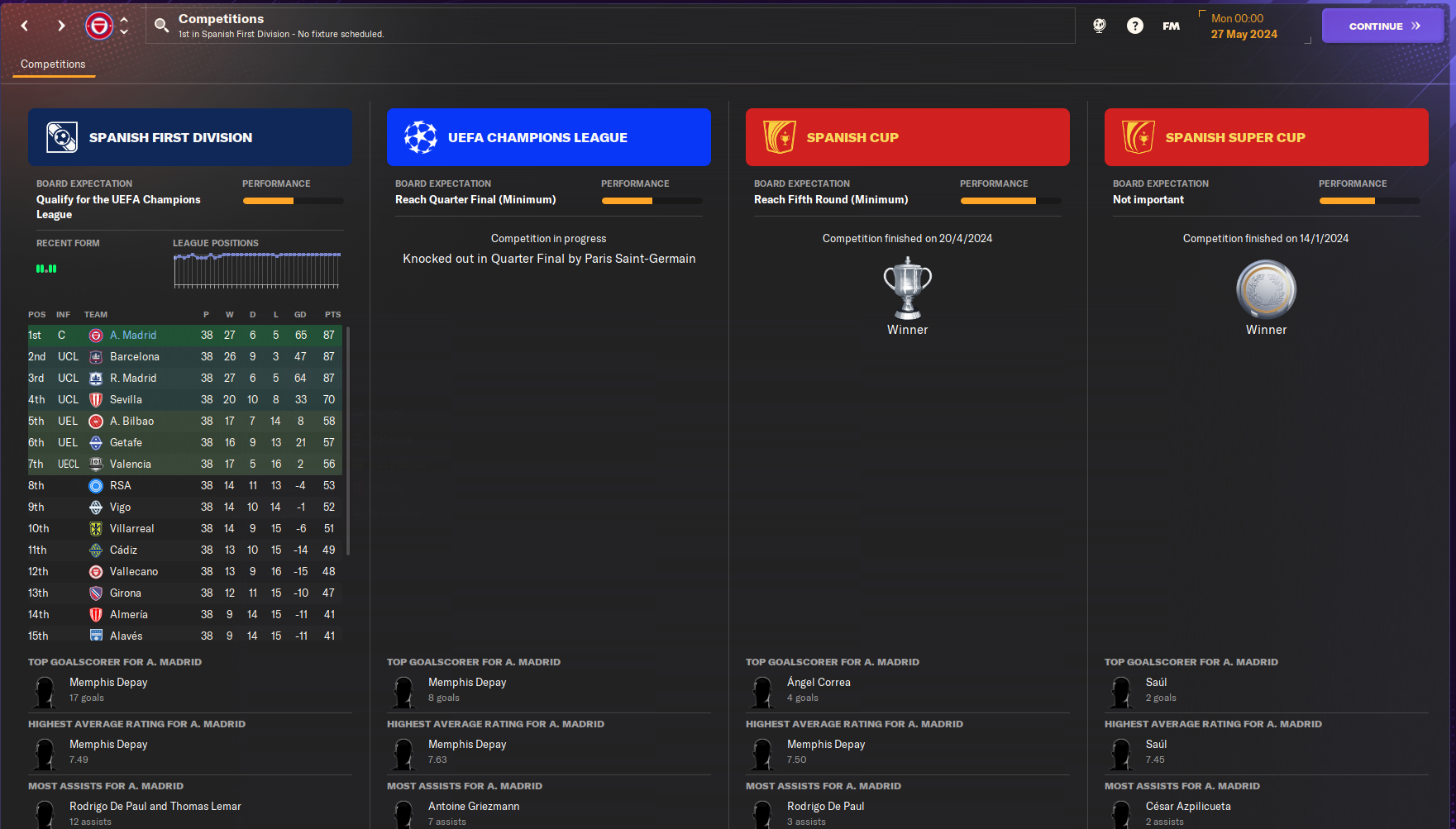Image resolution: width=1456 pixels, height=829 pixels.
Task: Click the Spanish First Division logo icon
Action: (x=62, y=137)
